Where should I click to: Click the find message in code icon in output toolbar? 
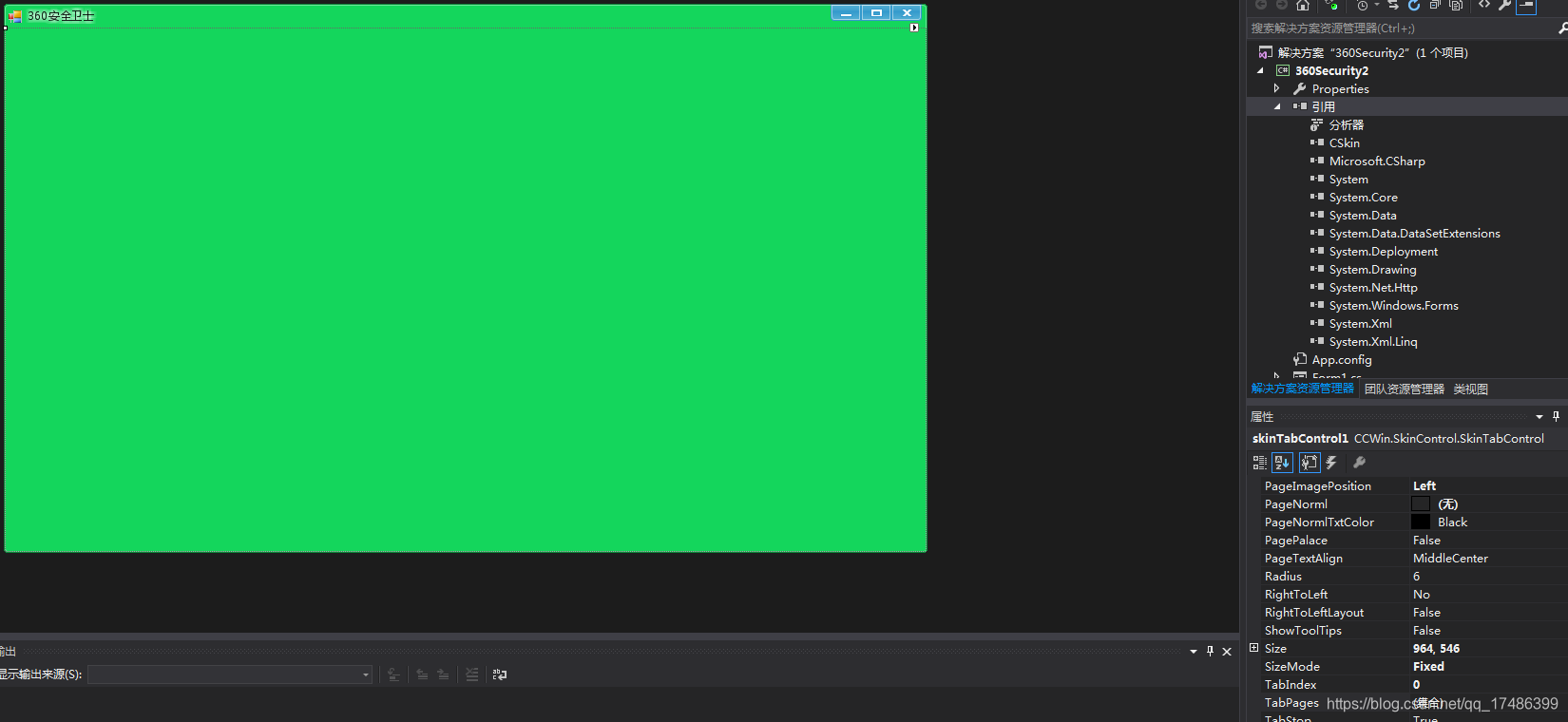(393, 674)
